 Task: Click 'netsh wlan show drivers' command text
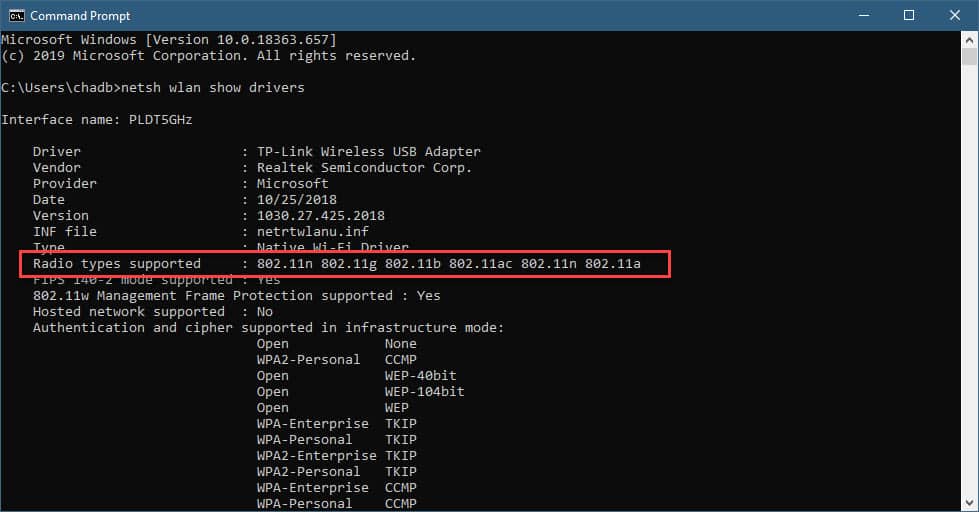pyautogui.click(x=212, y=87)
